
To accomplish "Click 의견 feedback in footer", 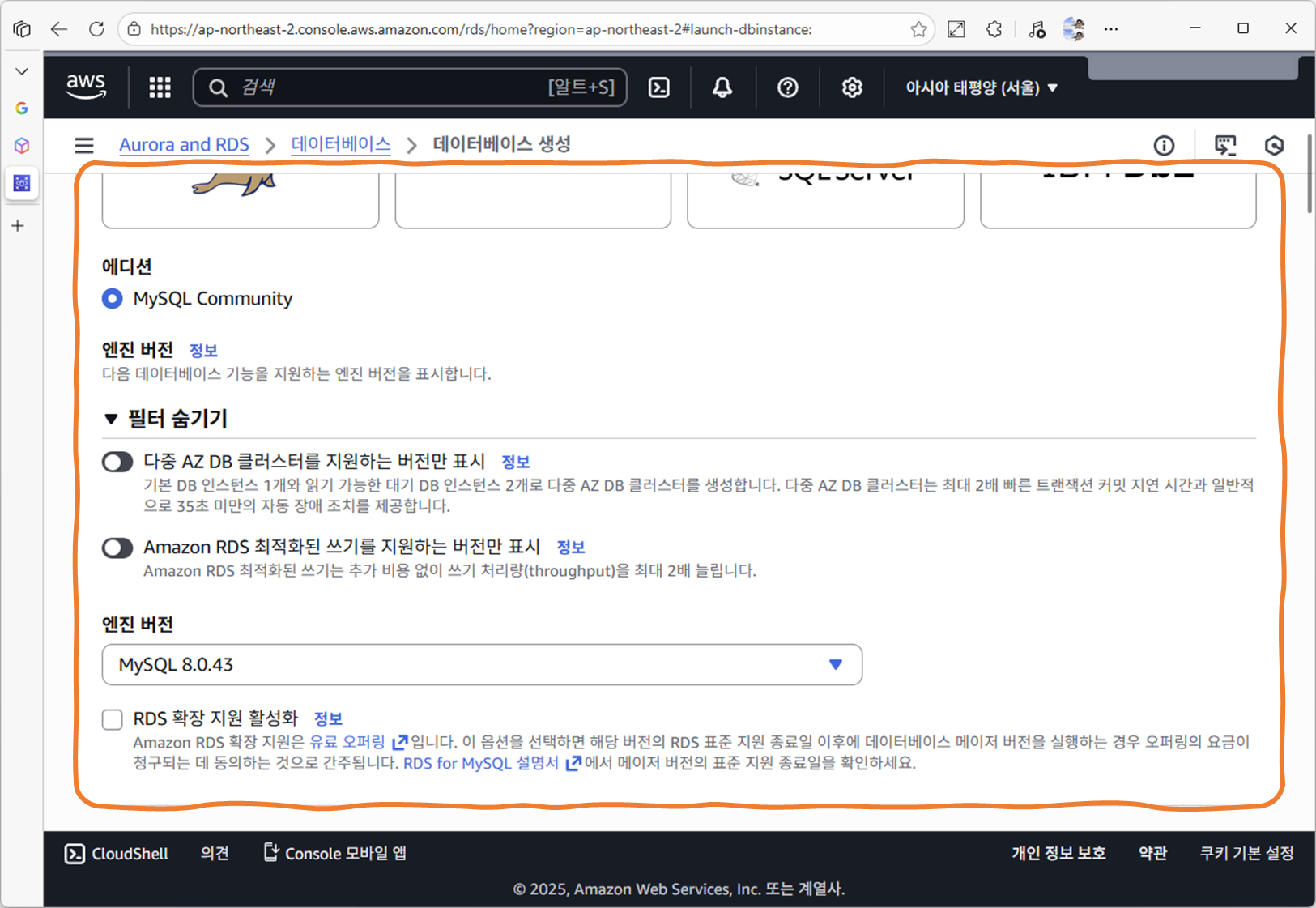I will [215, 854].
